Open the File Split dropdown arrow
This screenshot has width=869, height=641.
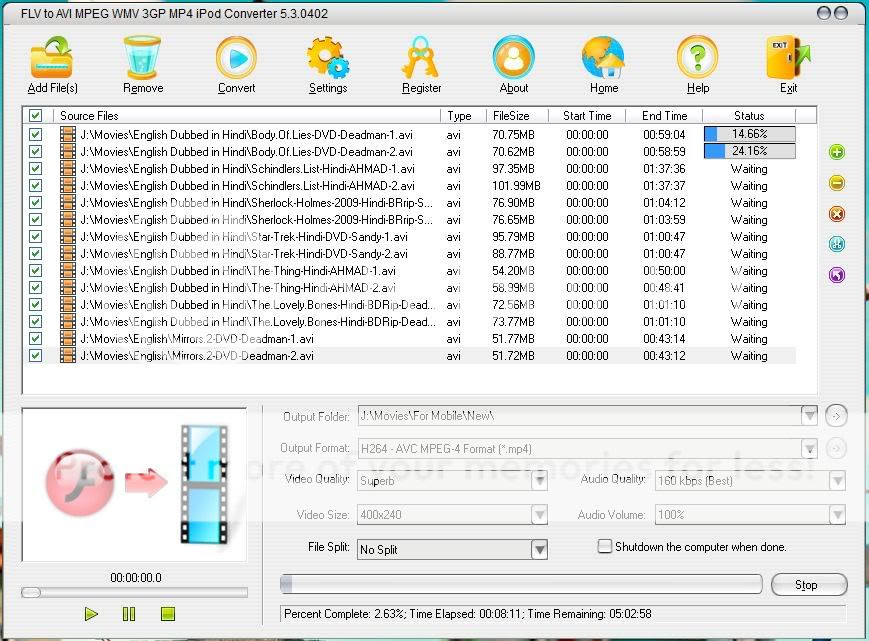pos(539,549)
